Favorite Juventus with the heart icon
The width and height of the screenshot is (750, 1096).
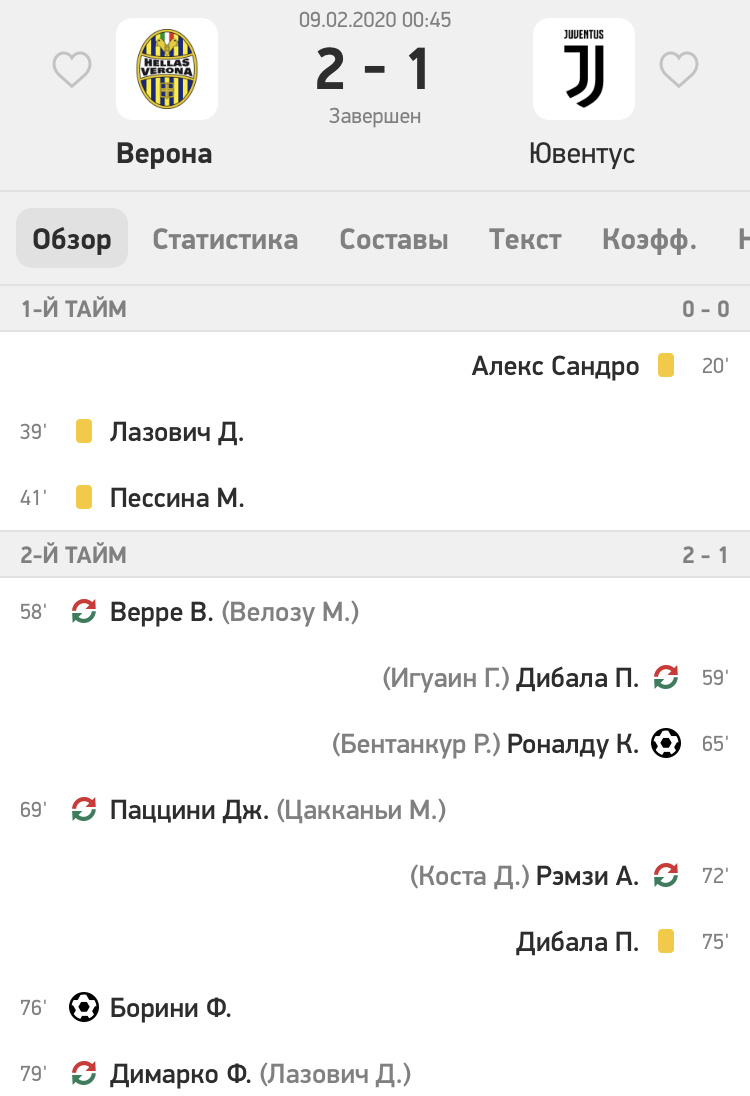click(x=678, y=69)
